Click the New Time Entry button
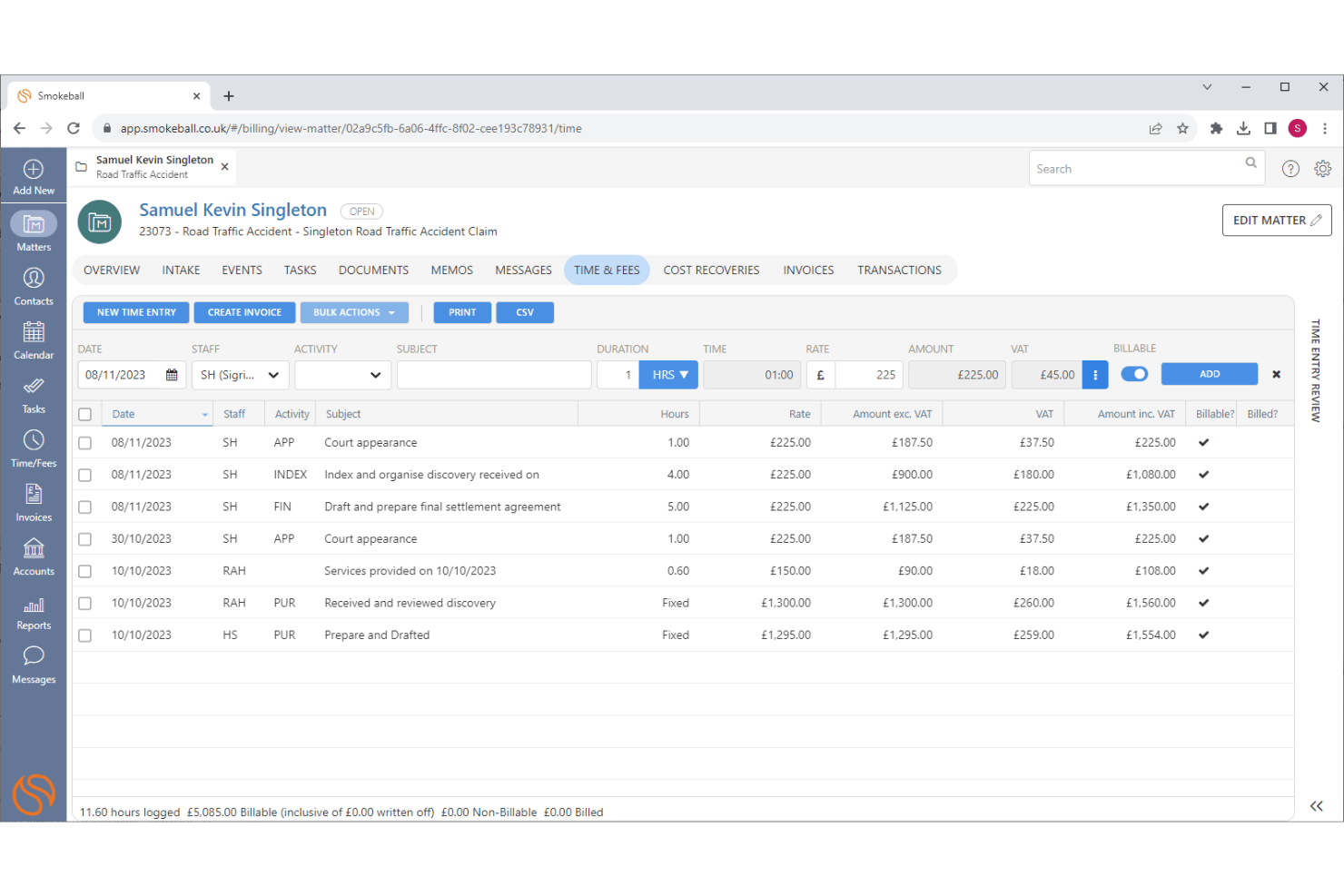This screenshot has width=1344, height=896. click(136, 312)
